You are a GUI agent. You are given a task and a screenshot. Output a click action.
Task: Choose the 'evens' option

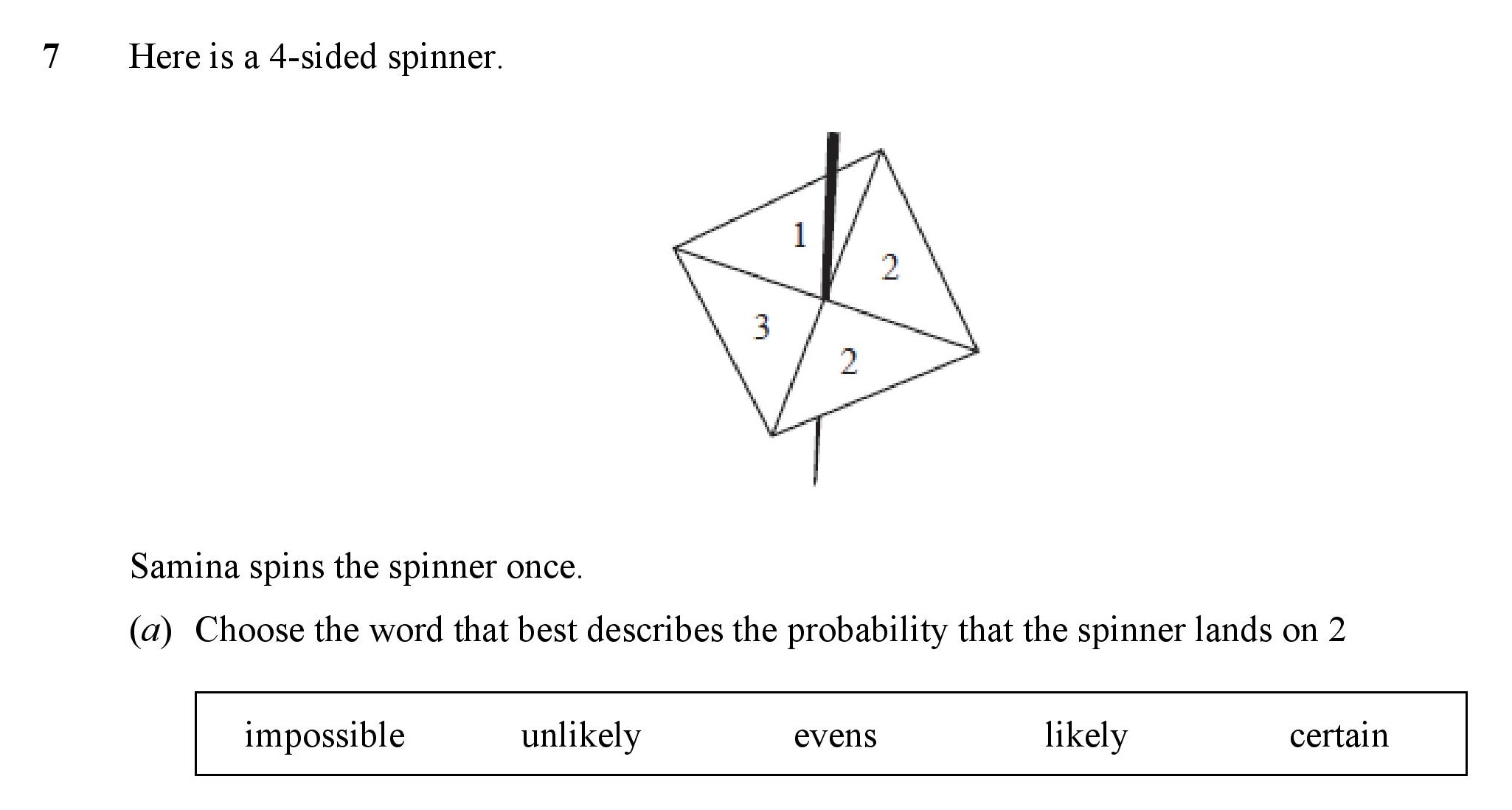click(835, 736)
